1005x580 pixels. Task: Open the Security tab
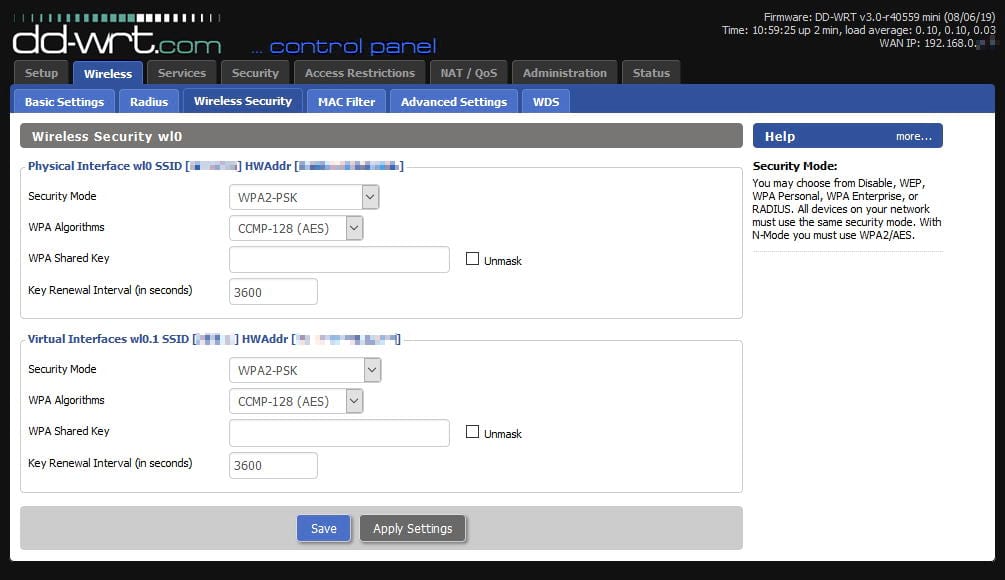[x=255, y=72]
